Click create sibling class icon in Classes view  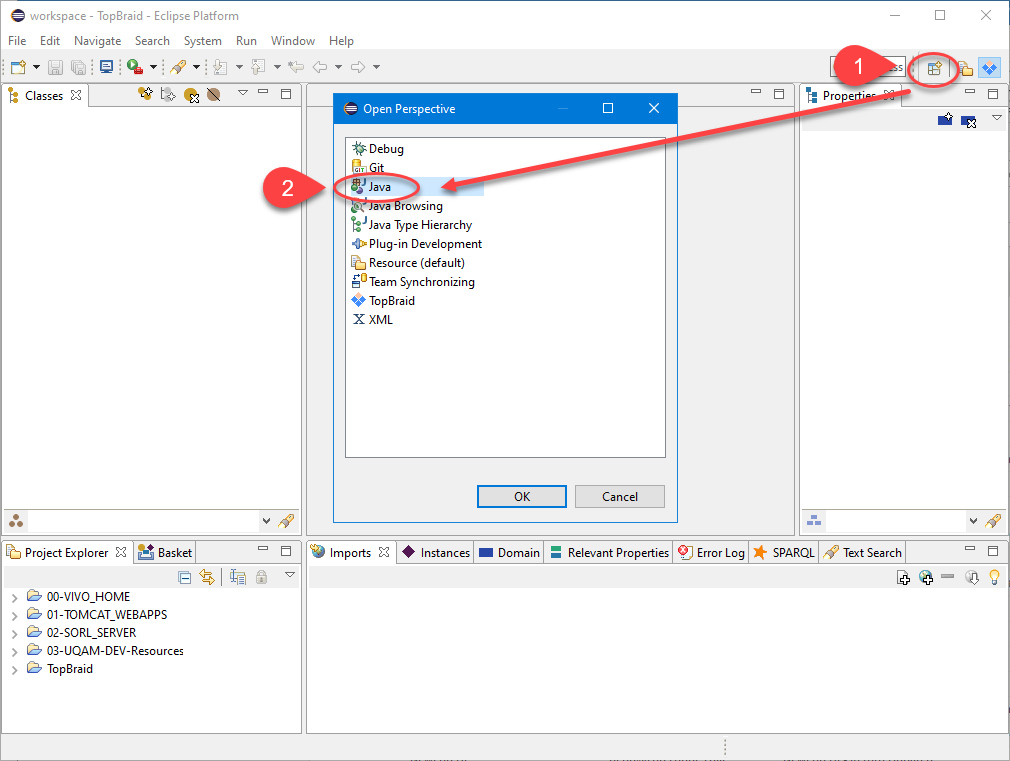168,95
